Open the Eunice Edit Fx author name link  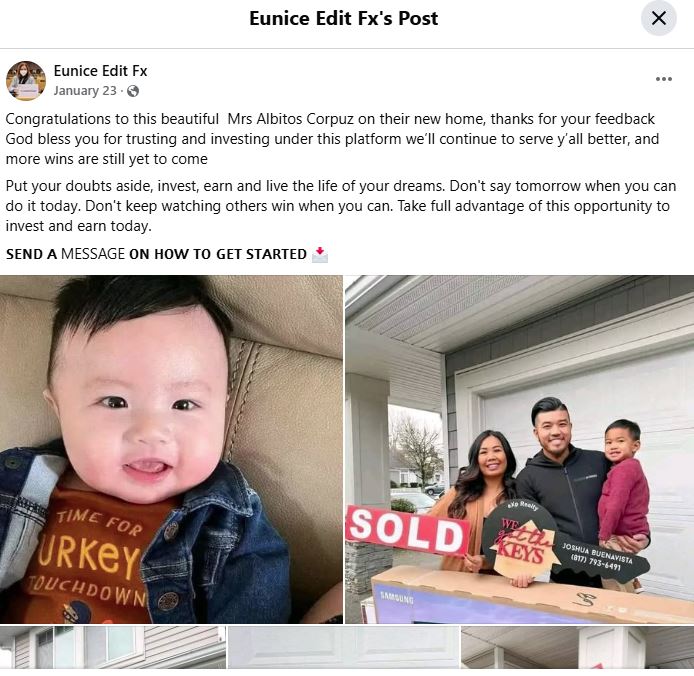[x=100, y=71]
